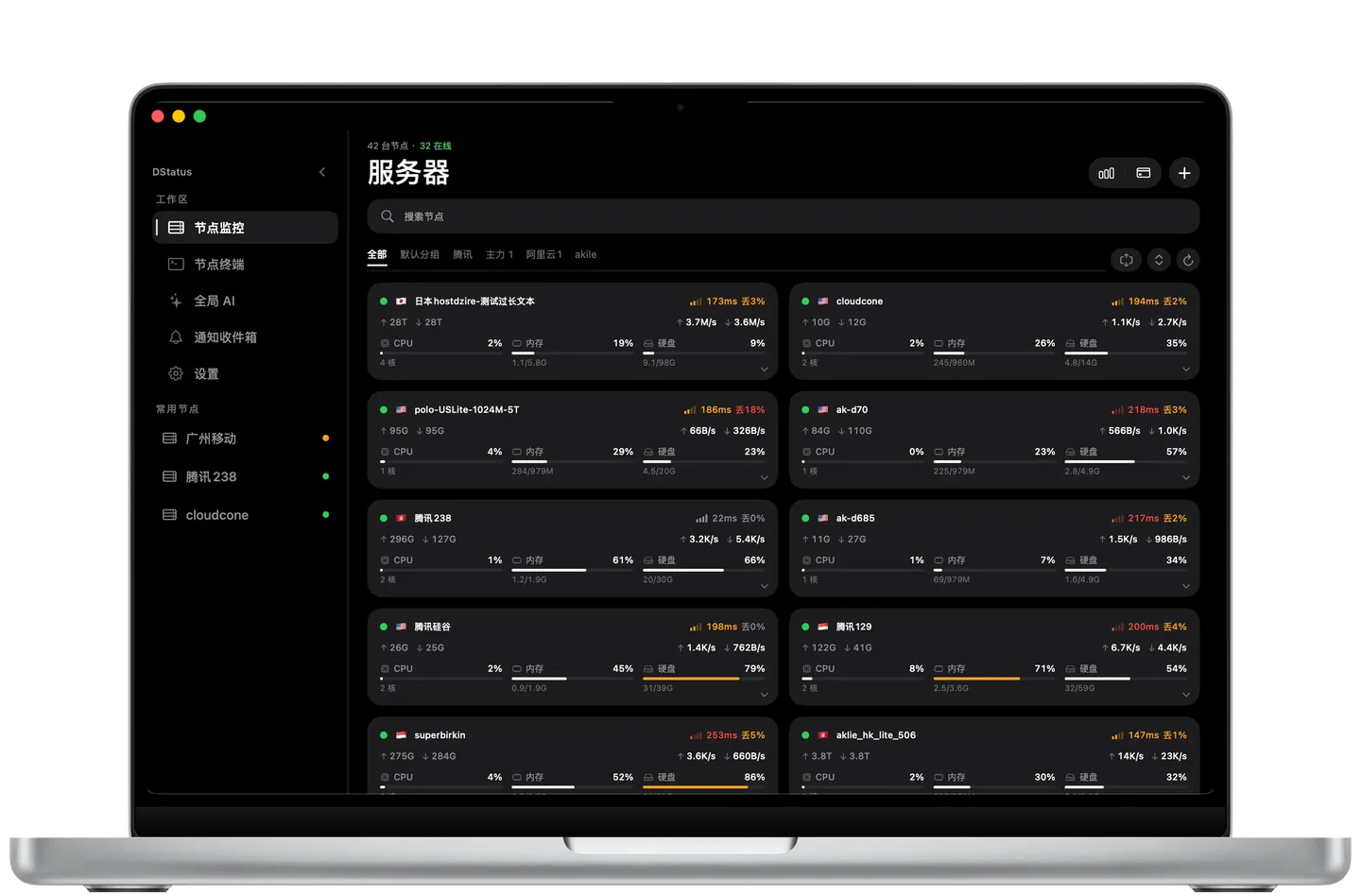The image size is (1361, 896).
Task: Select the 腾讯 238 favorite node in sidebar
Action: click(x=246, y=477)
